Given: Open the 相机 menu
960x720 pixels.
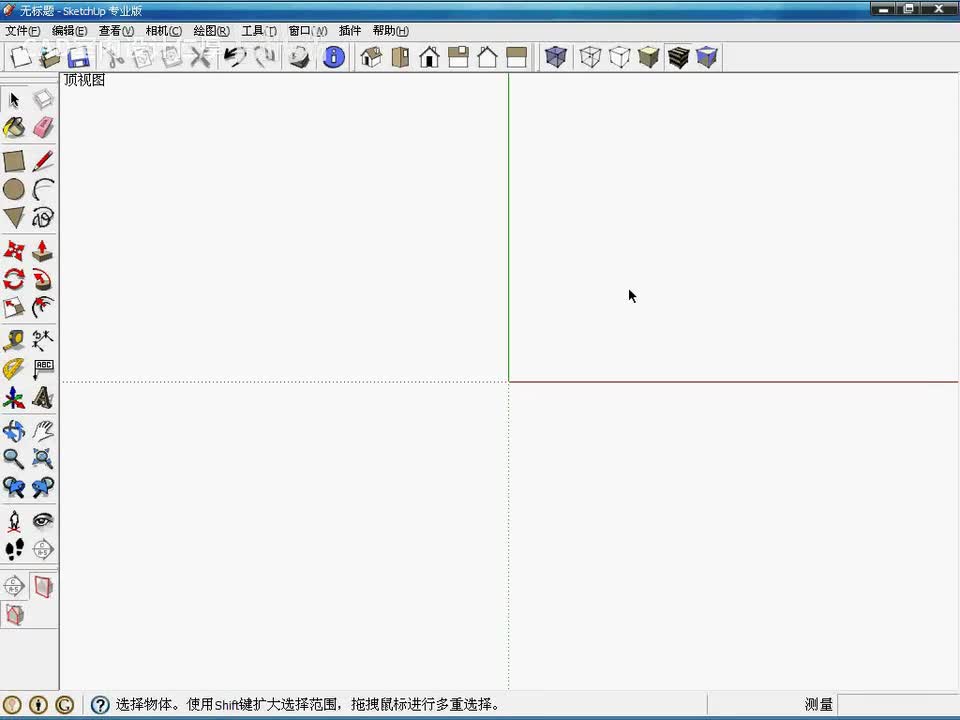Looking at the screenshot, I should (x=163, y=31).
